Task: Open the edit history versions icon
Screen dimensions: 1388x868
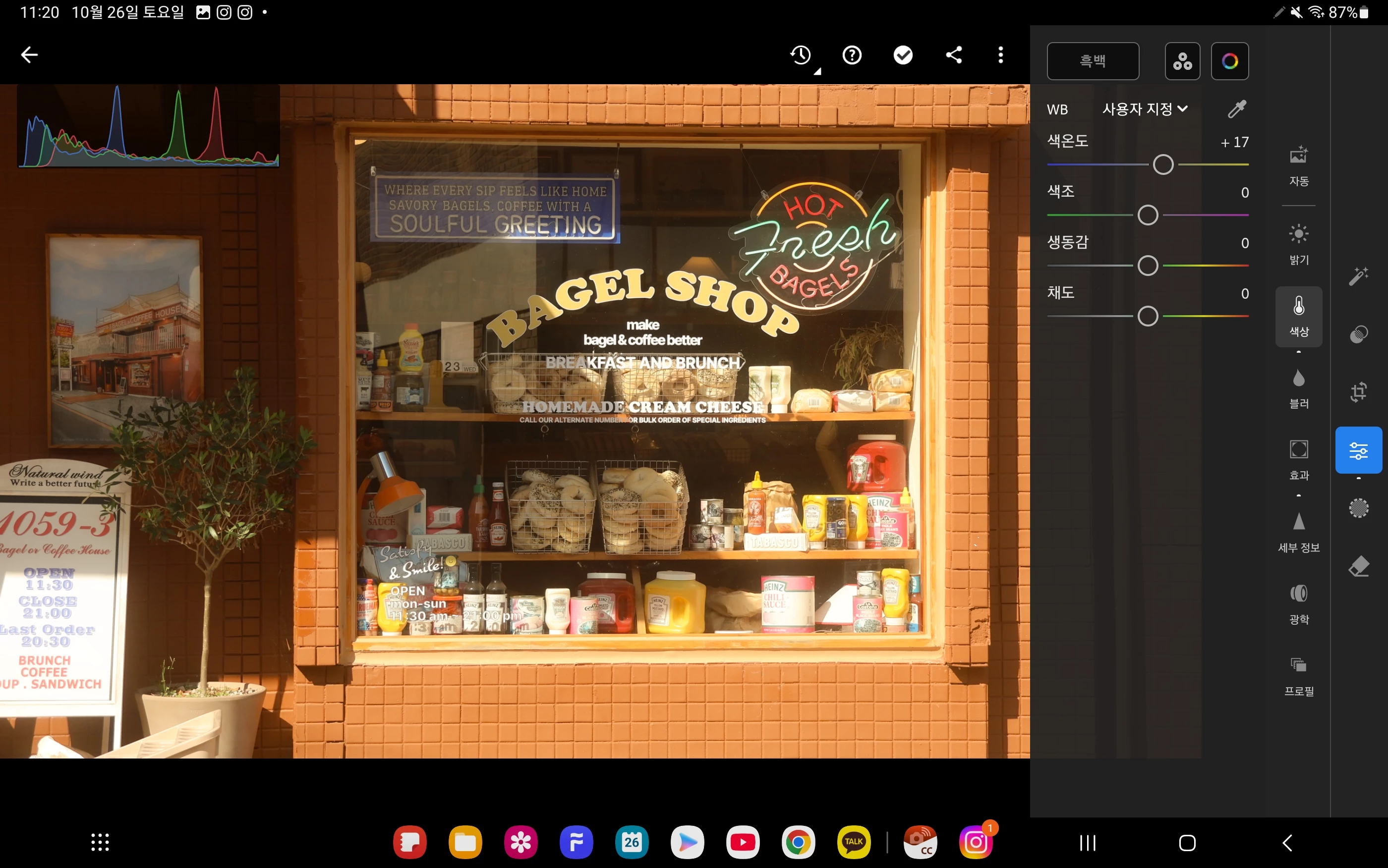Action: click(x=801, y=55)
